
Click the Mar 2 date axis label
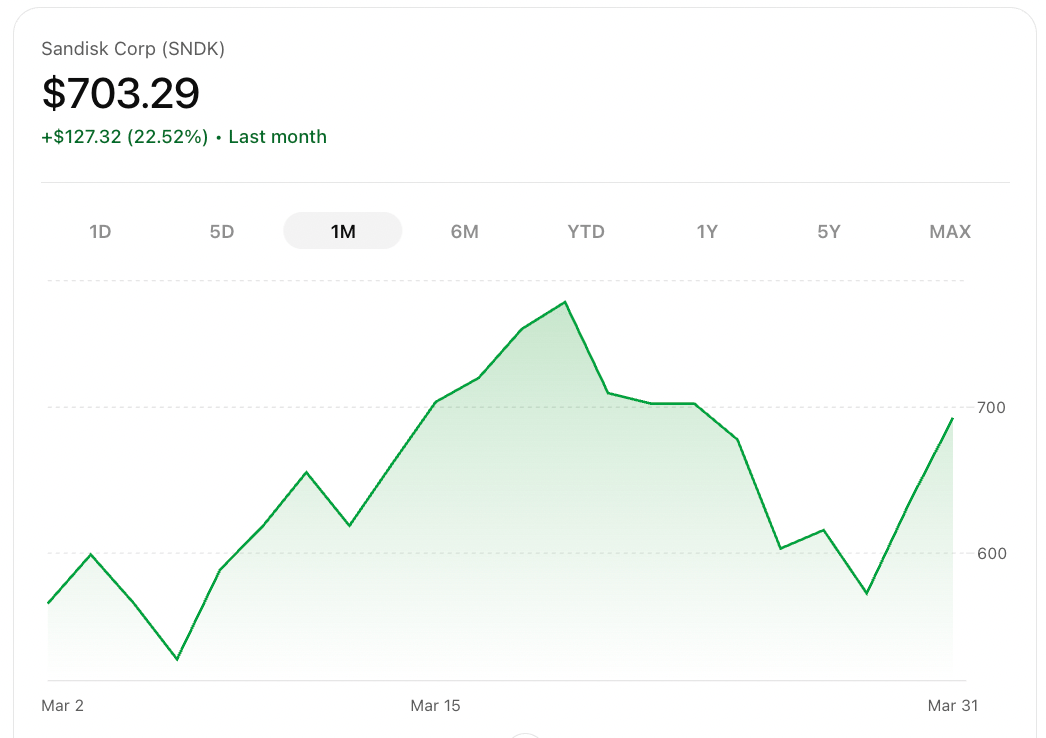coord(62,706)
